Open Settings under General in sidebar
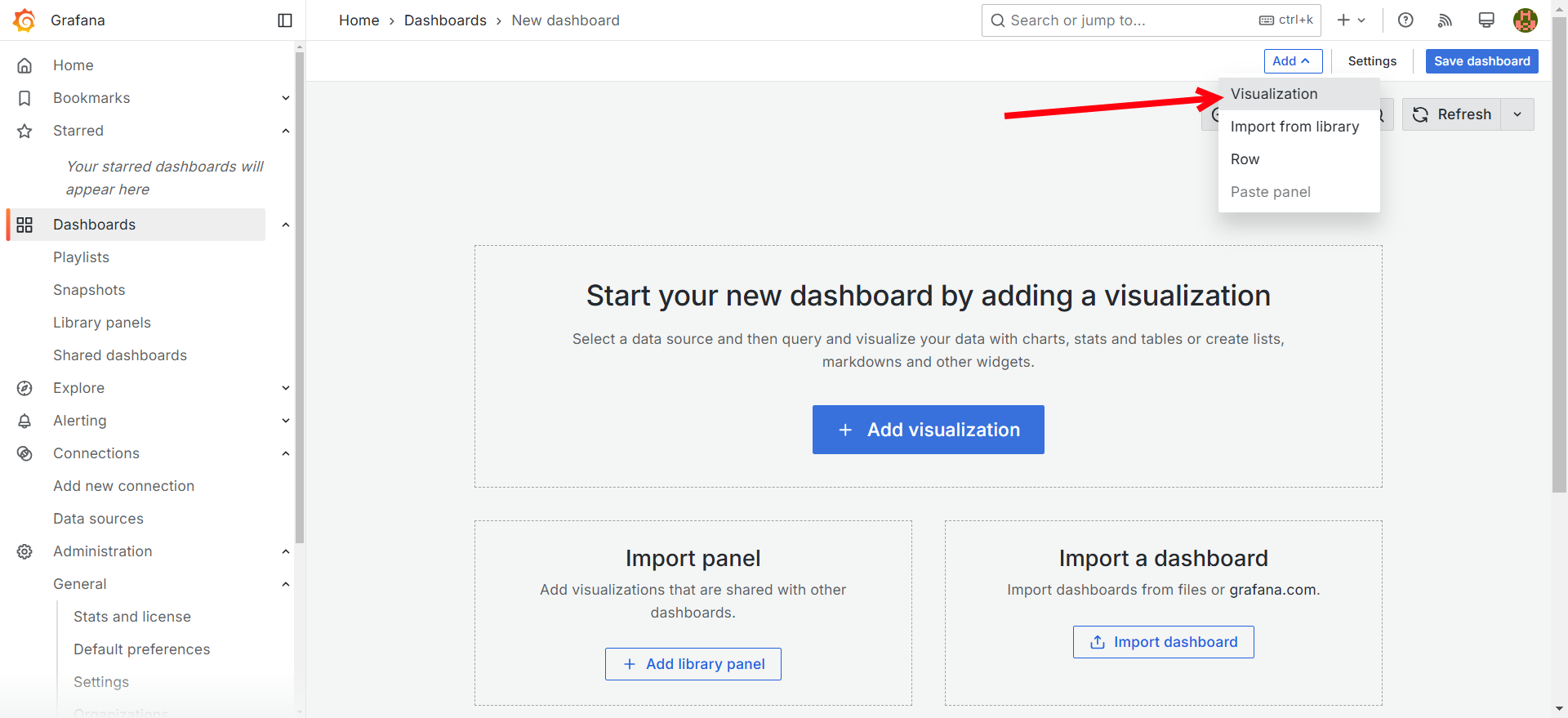1568x718 pixels. tap(101, 682)
